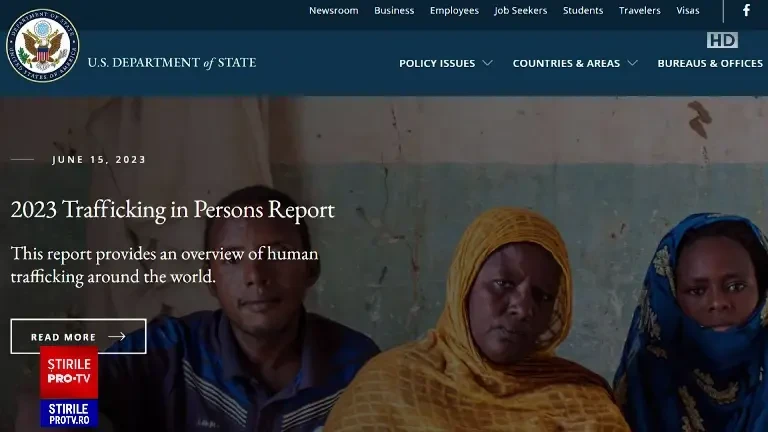Click the June 15, 2023 date label
This screenshot has height=432, width=768.
coord(99,160)
